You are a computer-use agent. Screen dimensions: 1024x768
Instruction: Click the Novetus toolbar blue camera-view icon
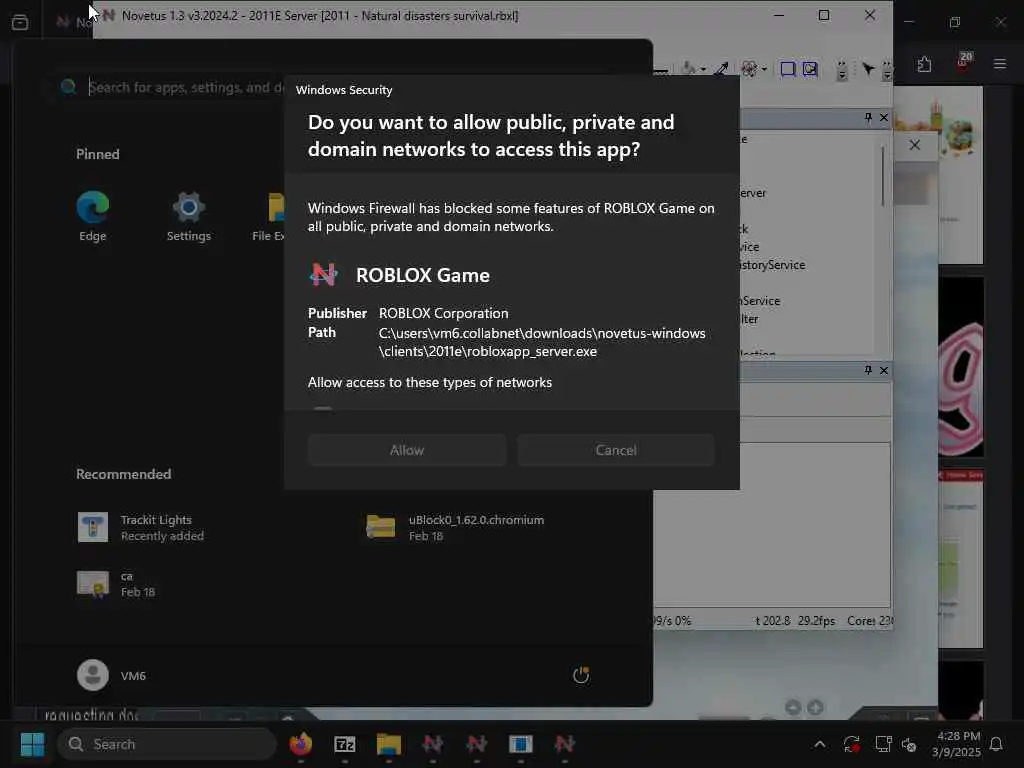click(810, 69)
